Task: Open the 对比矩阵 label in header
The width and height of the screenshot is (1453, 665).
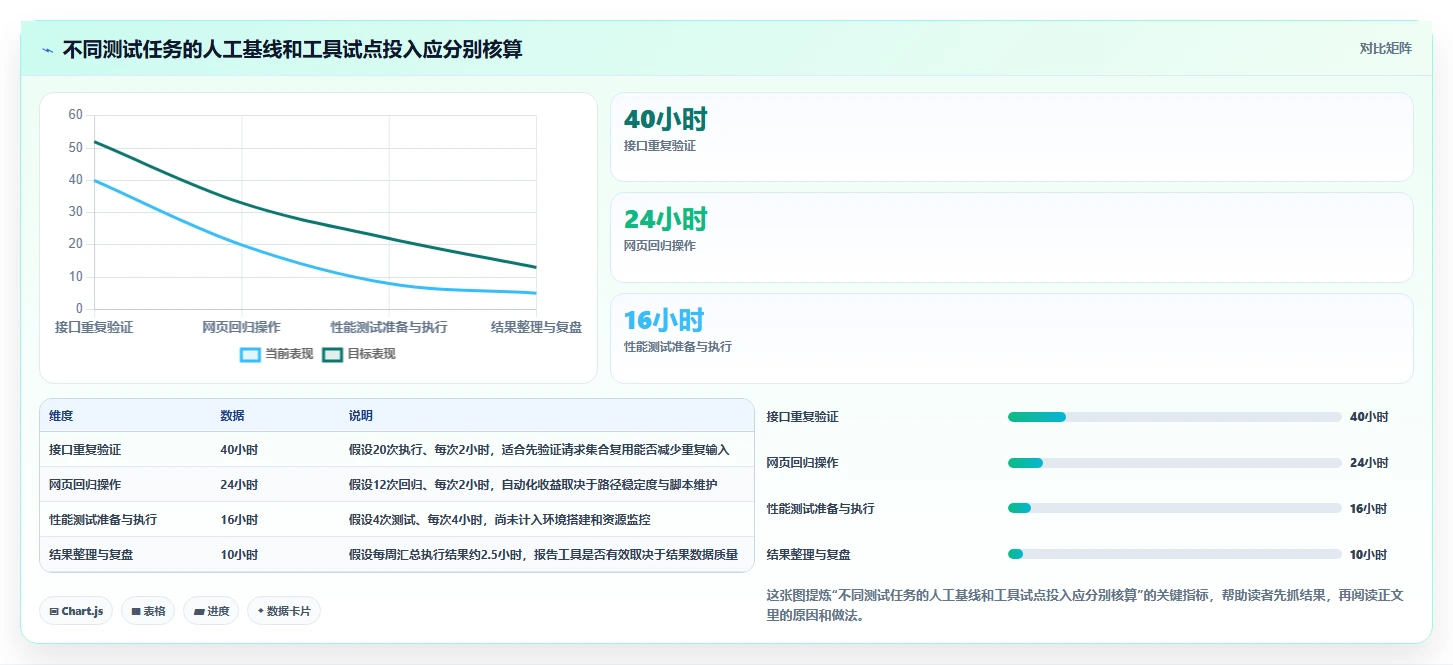Action: coord(1385,48)
